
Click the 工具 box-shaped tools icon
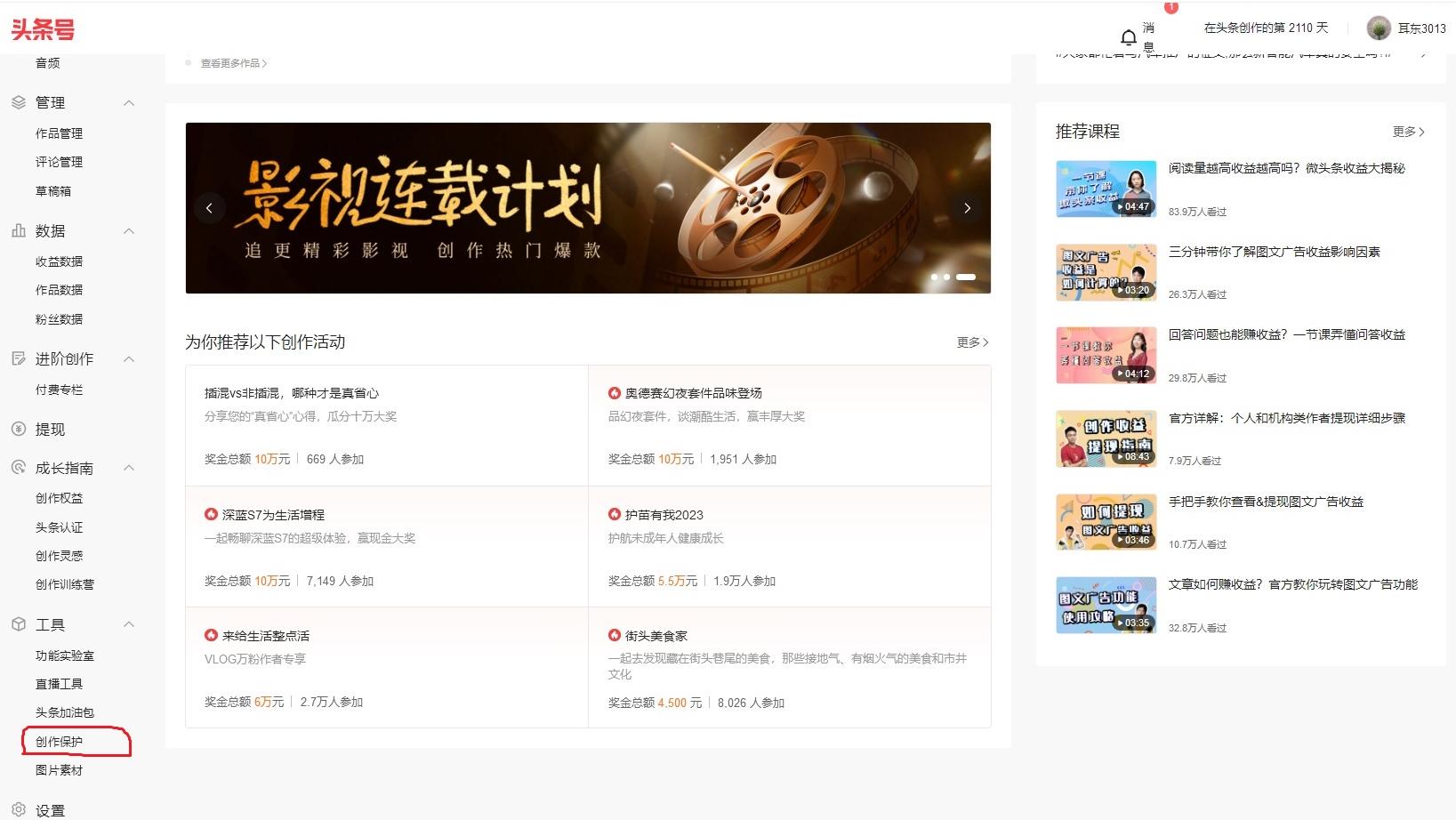pos(17,623)
